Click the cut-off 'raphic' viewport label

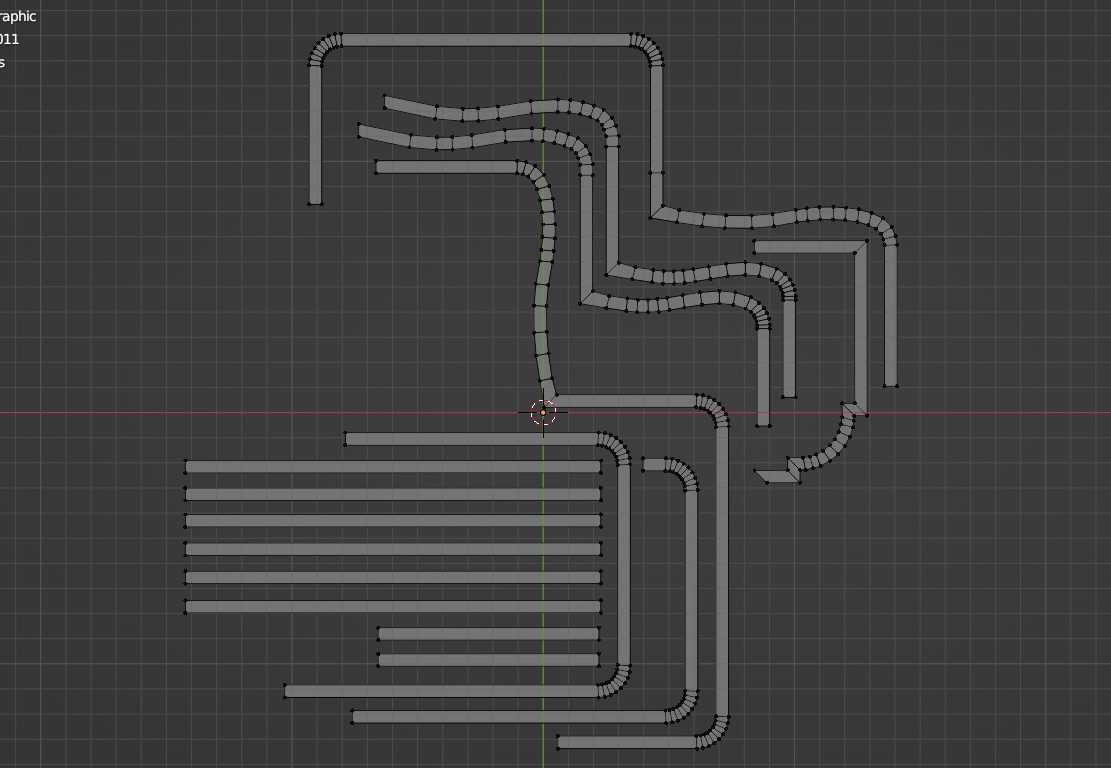point(18,16)
